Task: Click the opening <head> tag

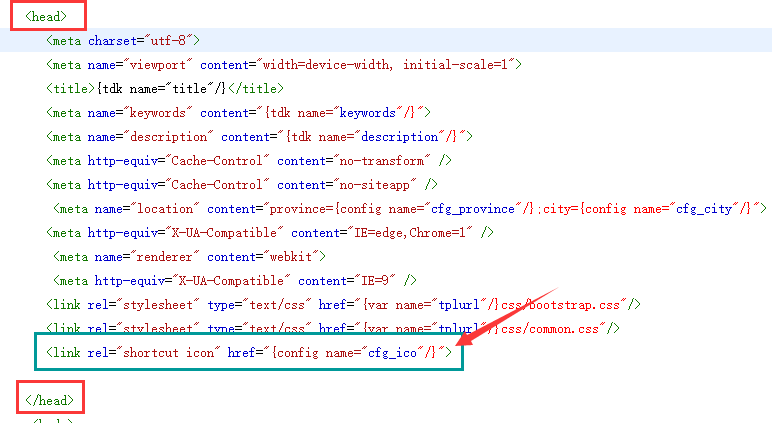Action: click(x=48, y=16)
